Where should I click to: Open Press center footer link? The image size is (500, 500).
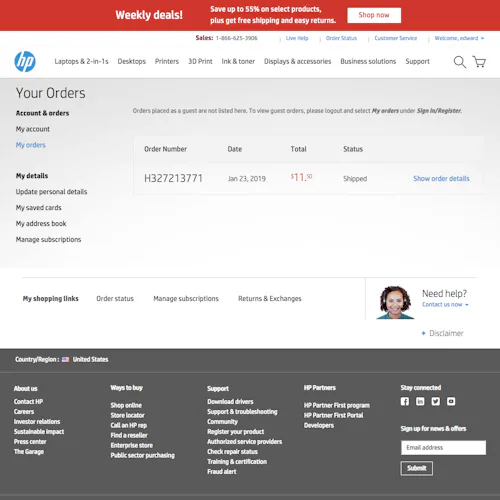tap(30, 442)
